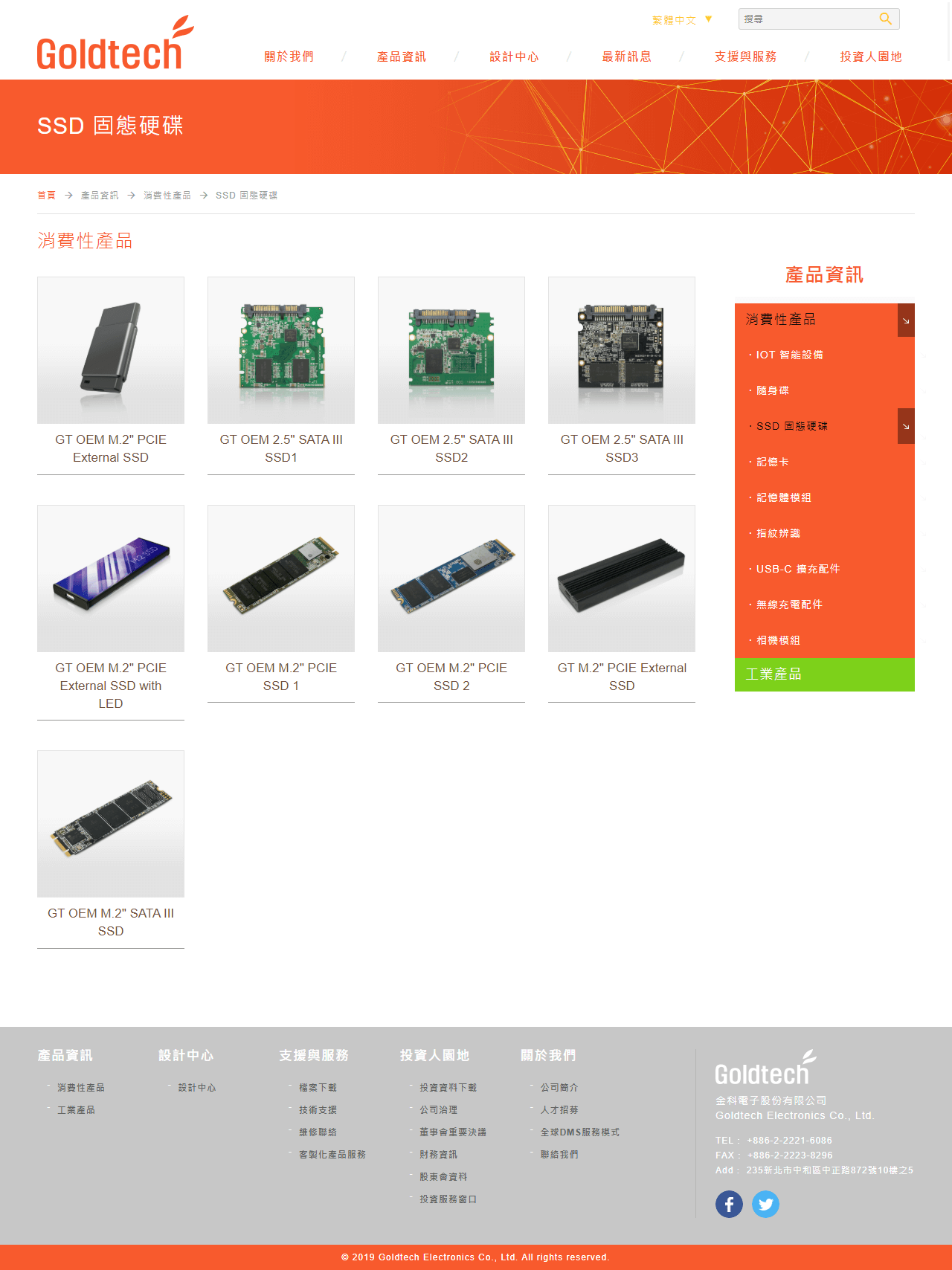952x1270 pixels.
Task: Open Goldtech Twitter page icon
Action: 765,1204
